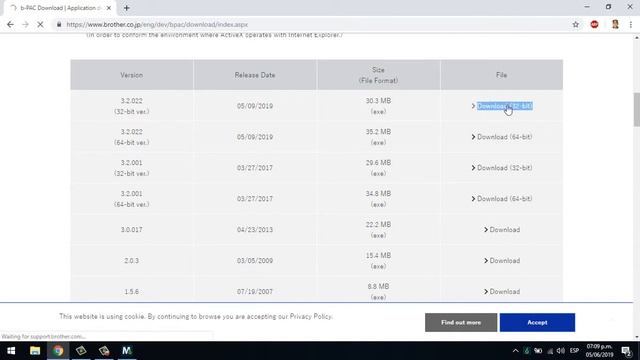Download version 1.5.6
The image size is (640, 360).
(504, 292)
